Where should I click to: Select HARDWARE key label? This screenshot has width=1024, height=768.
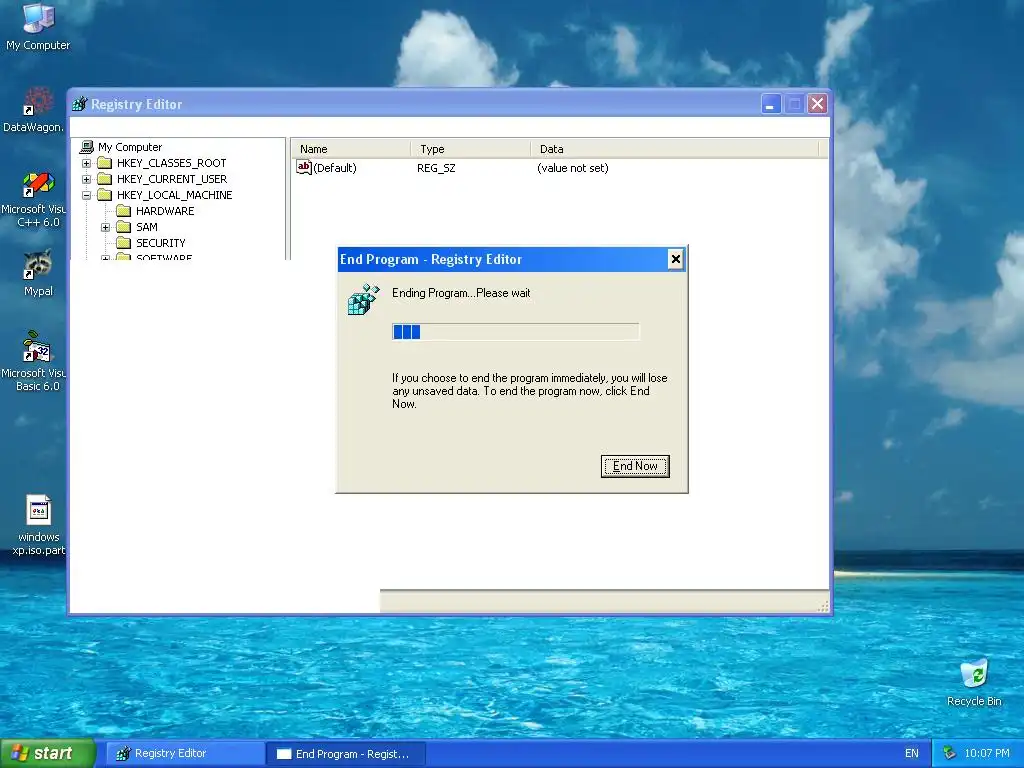165,211
